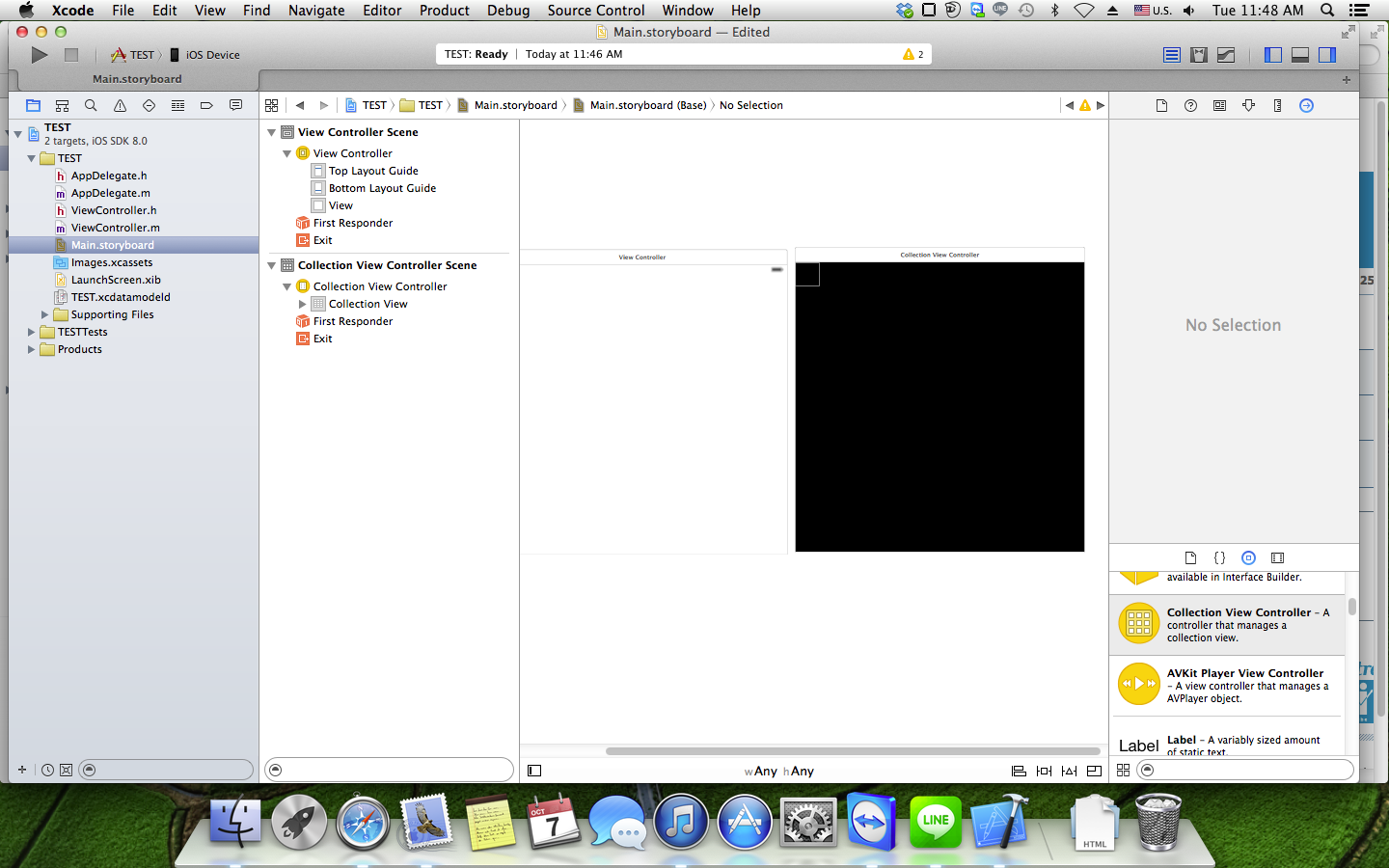The height and width of the screenshot is (868, 1389).
Task: Select Collection View Controller in the library
Action: [1227, 625]
